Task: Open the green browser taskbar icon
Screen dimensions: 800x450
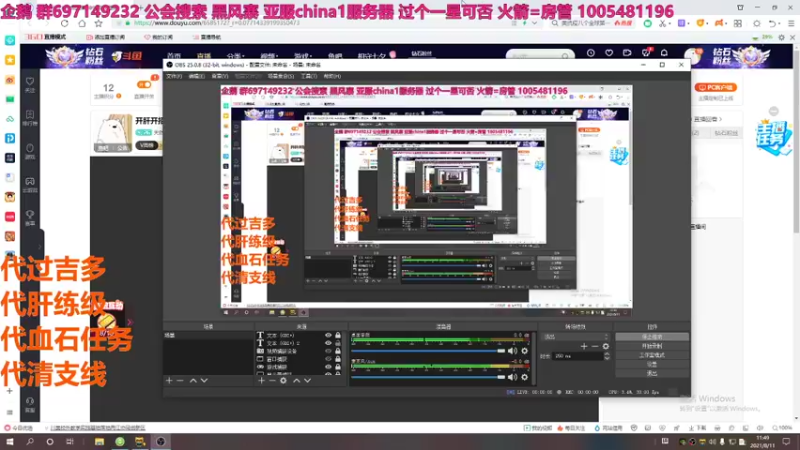Action: click(x=120, y=442)
